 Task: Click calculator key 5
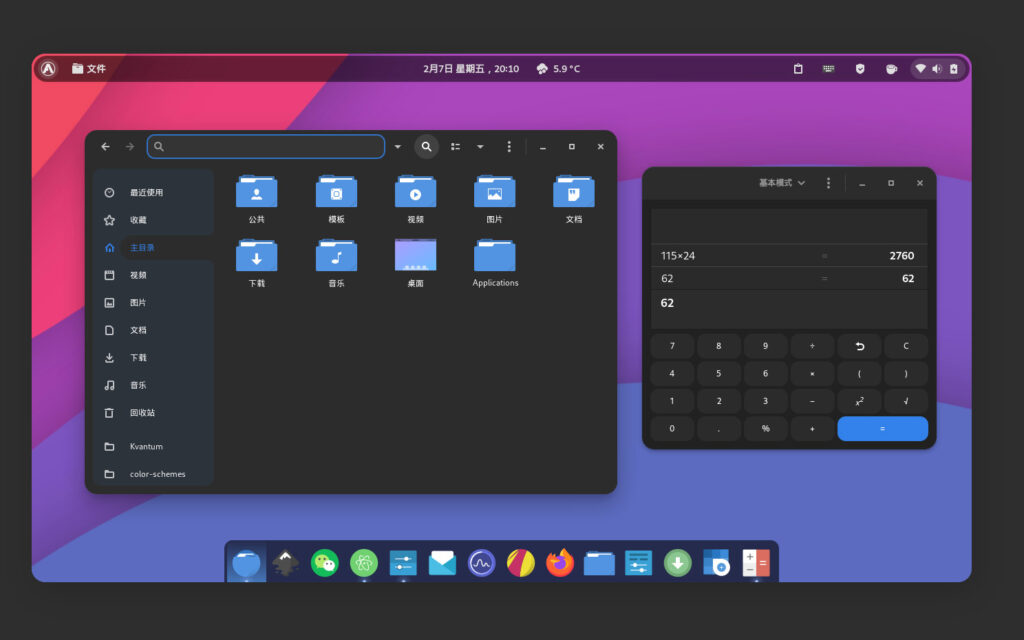point(718,374)
